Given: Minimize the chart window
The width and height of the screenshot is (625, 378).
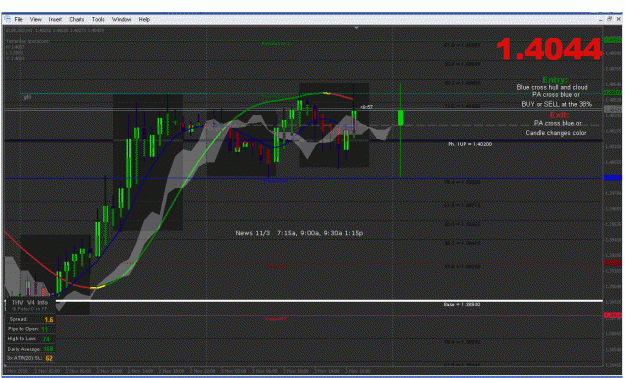Looking at the screenshot, I should (601, 19).
